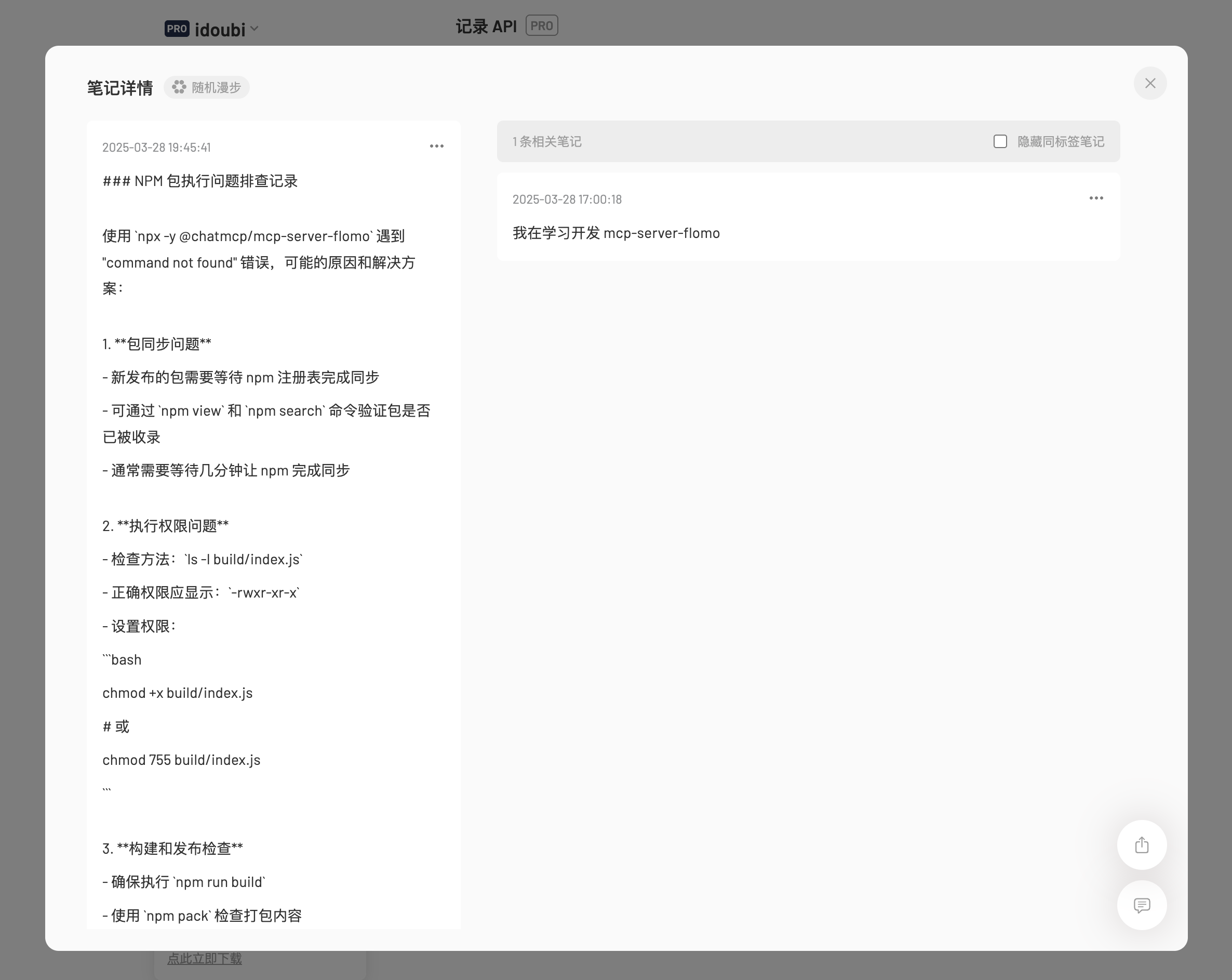The image size is (1232, 980).
Task: Expand the idoubi account chevron
Action: click(255, 29)
